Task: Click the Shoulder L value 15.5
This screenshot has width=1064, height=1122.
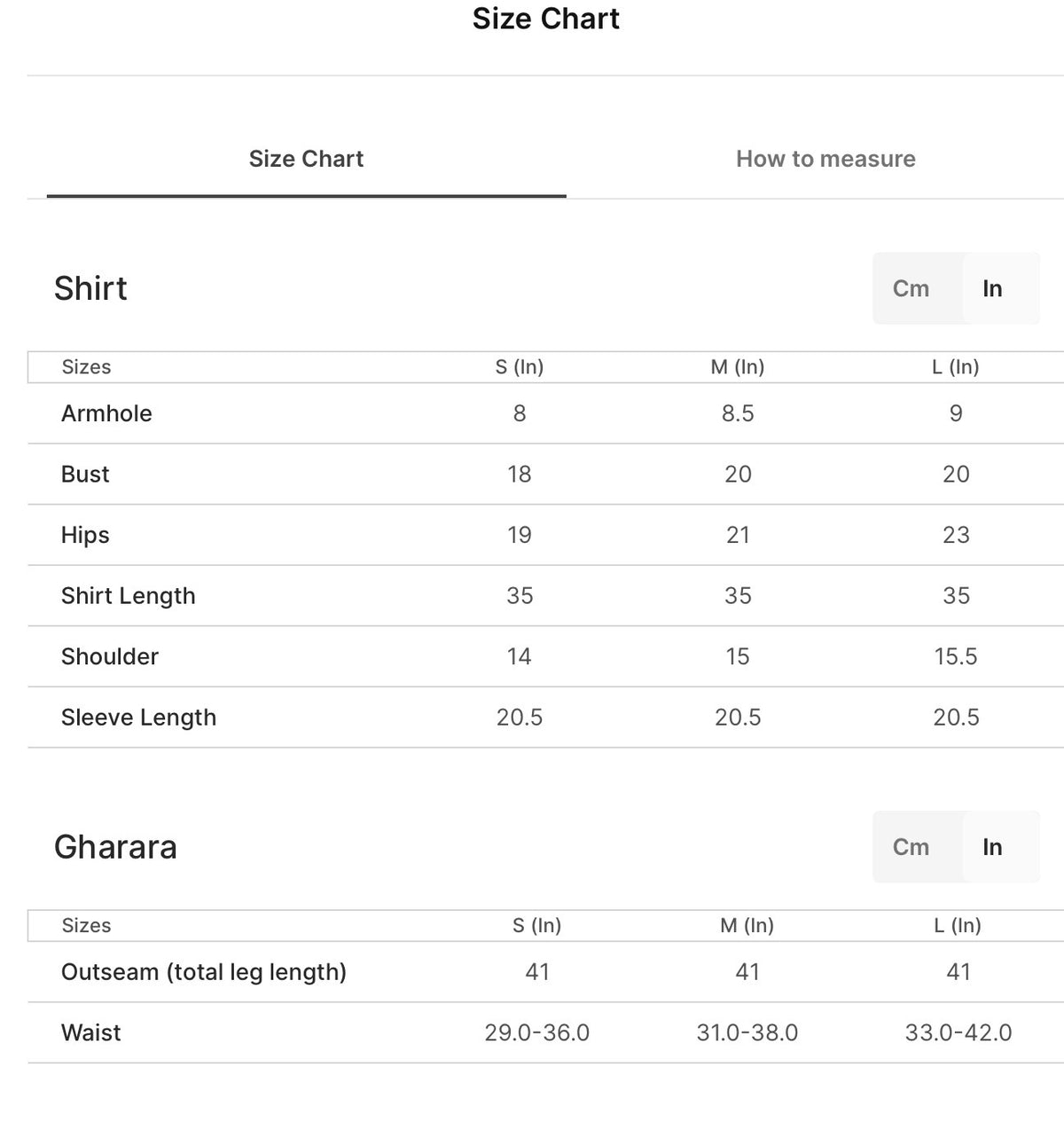Action: pos(956,656)
